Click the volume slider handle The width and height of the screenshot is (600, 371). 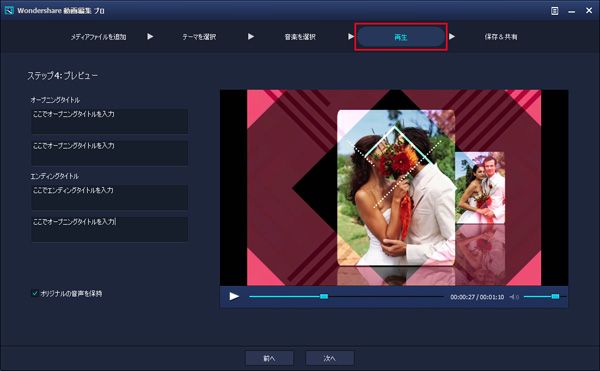(x=555, y=296)
